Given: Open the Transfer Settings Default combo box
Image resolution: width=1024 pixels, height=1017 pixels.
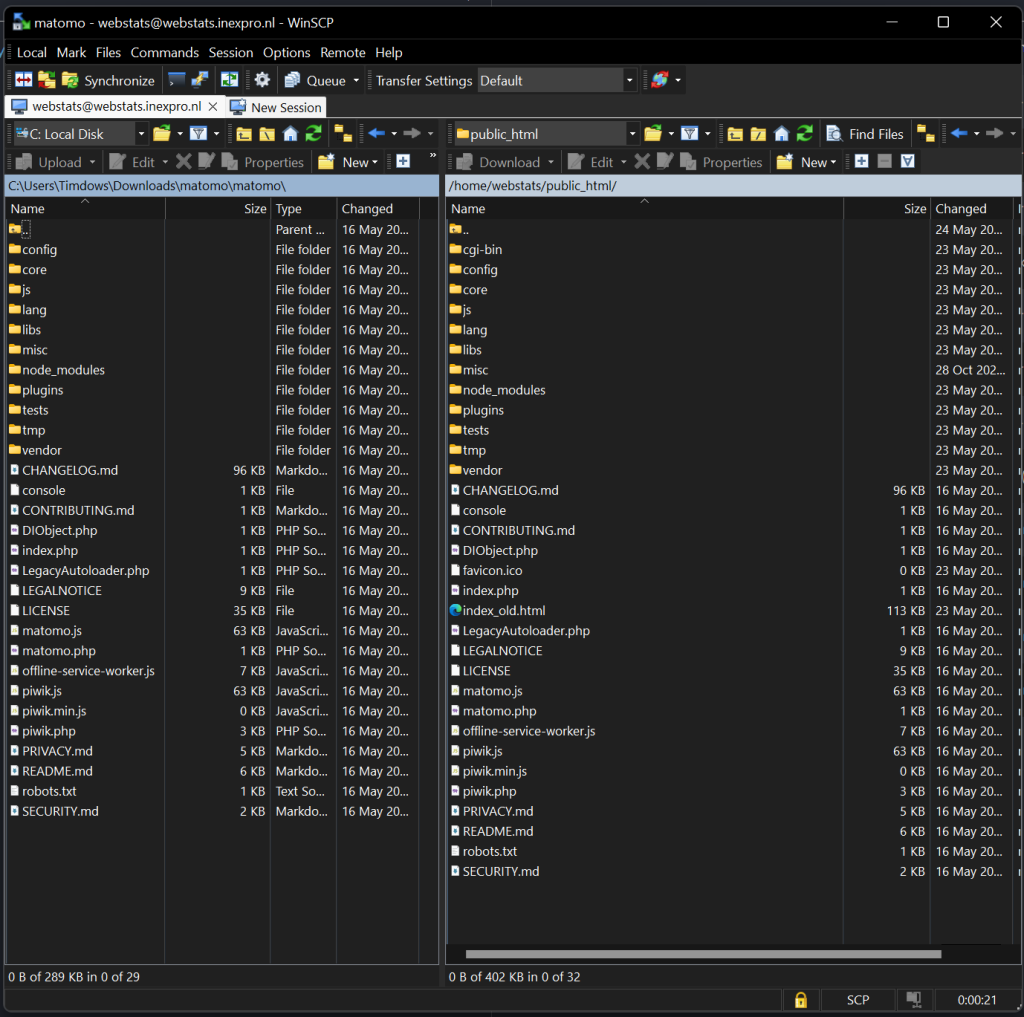Looking at the screenshot, I should (556, 80).
